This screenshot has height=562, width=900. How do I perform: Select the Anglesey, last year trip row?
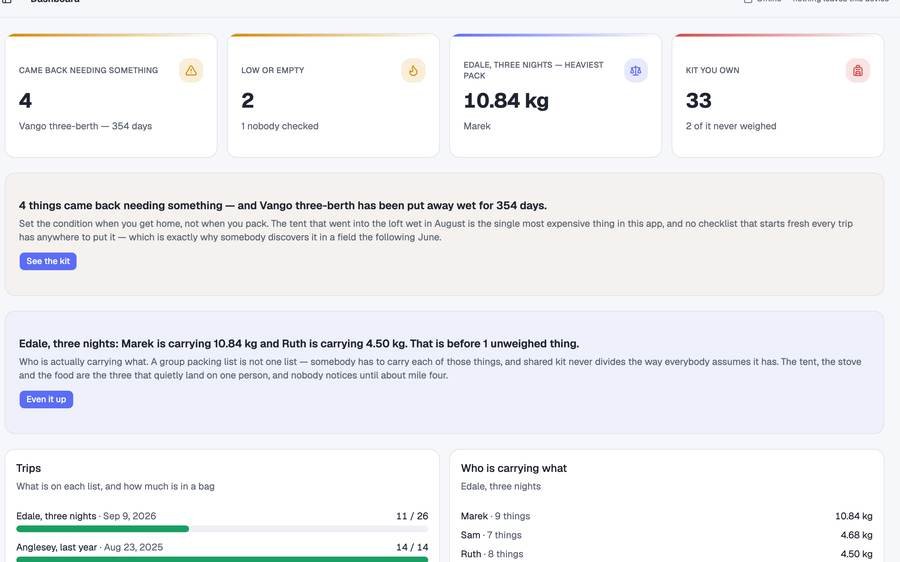point(222,552)
